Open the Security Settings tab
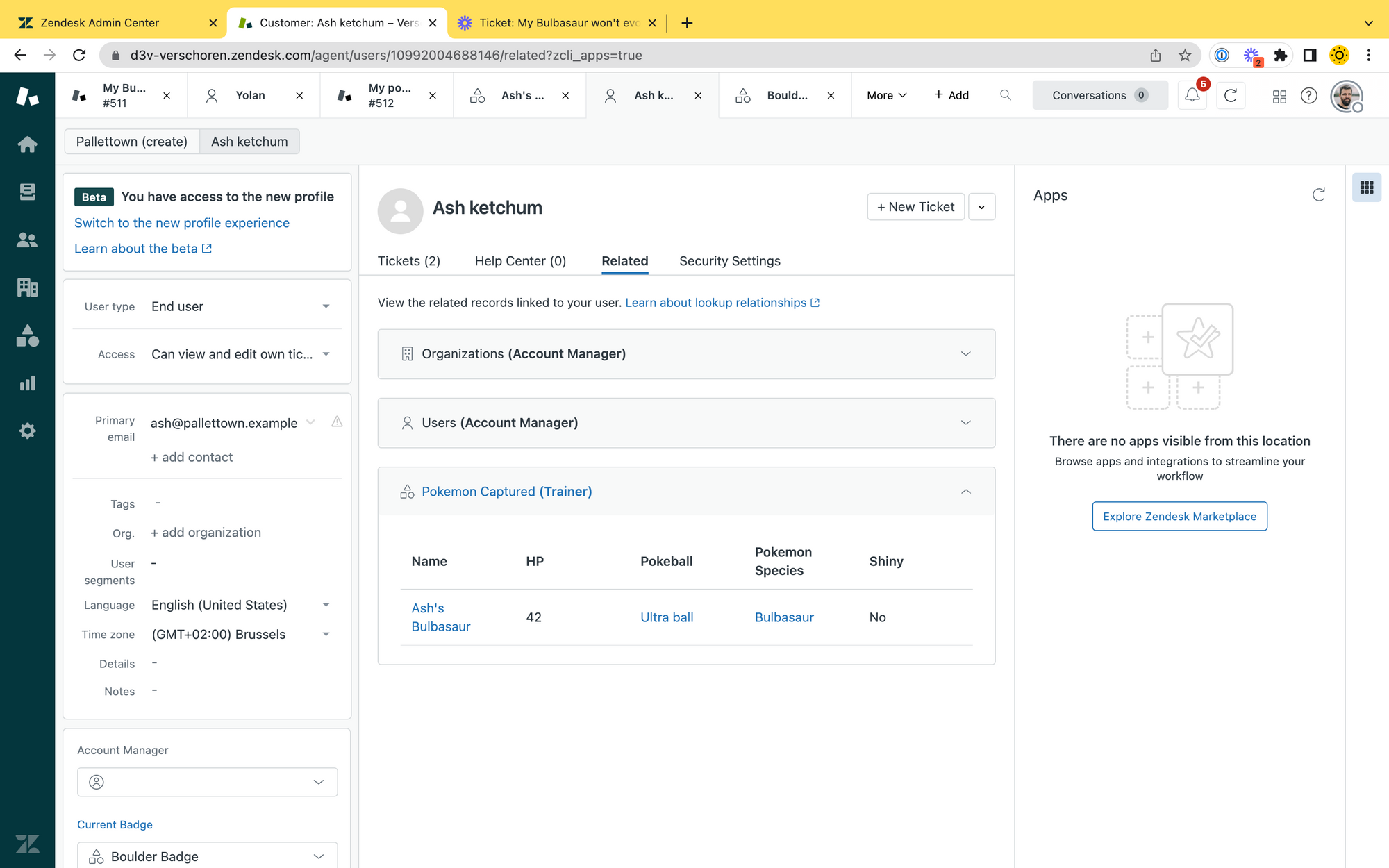 729,261
